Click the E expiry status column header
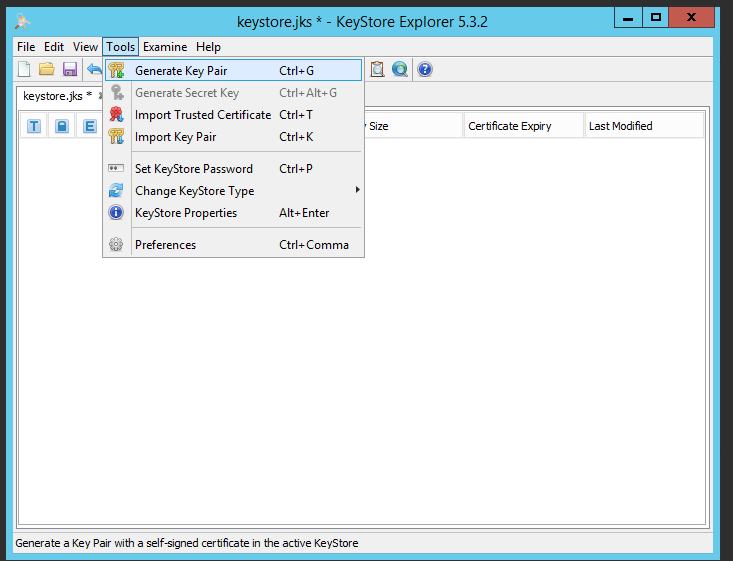The image size is (733, 561). coord(90,126)
